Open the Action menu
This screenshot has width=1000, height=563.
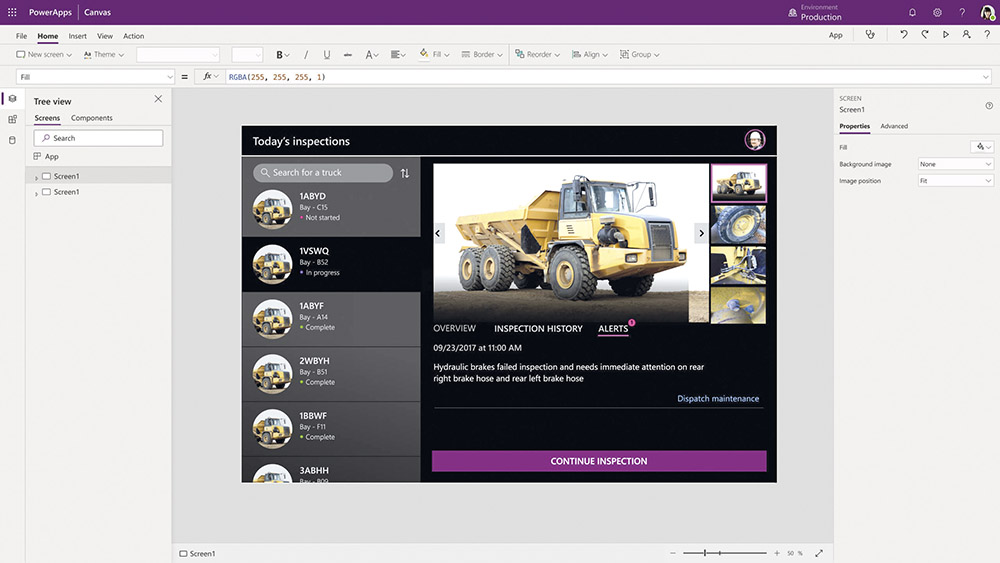134,36
